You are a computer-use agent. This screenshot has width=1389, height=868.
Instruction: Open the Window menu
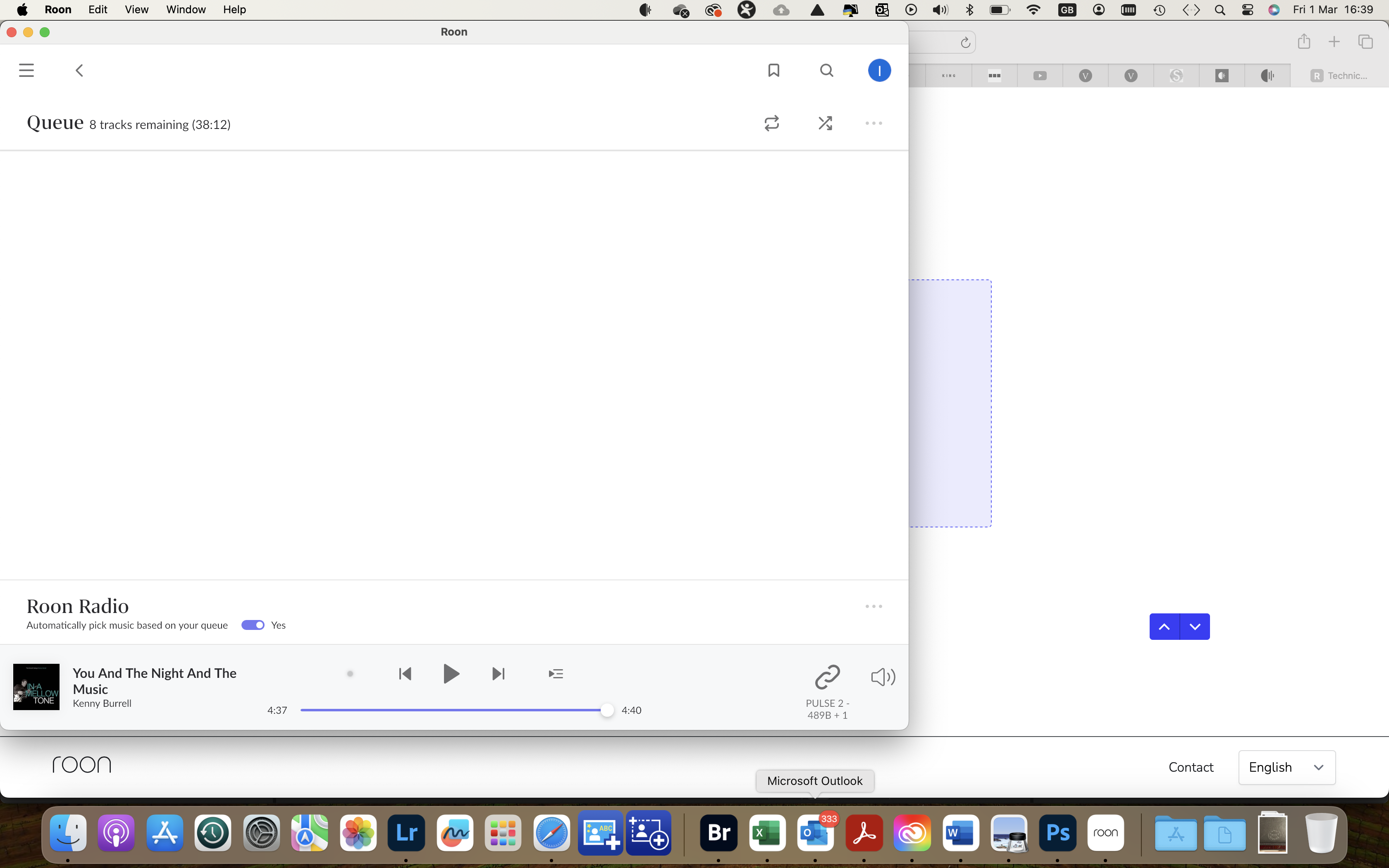click(x=186, y=10)
